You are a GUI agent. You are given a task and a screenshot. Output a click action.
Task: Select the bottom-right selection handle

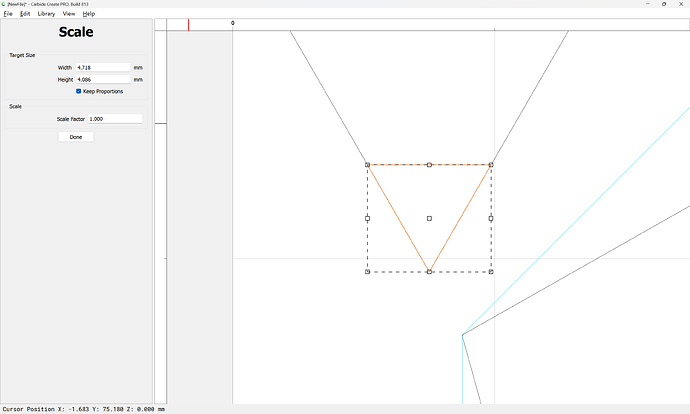[x=491, y=272]
